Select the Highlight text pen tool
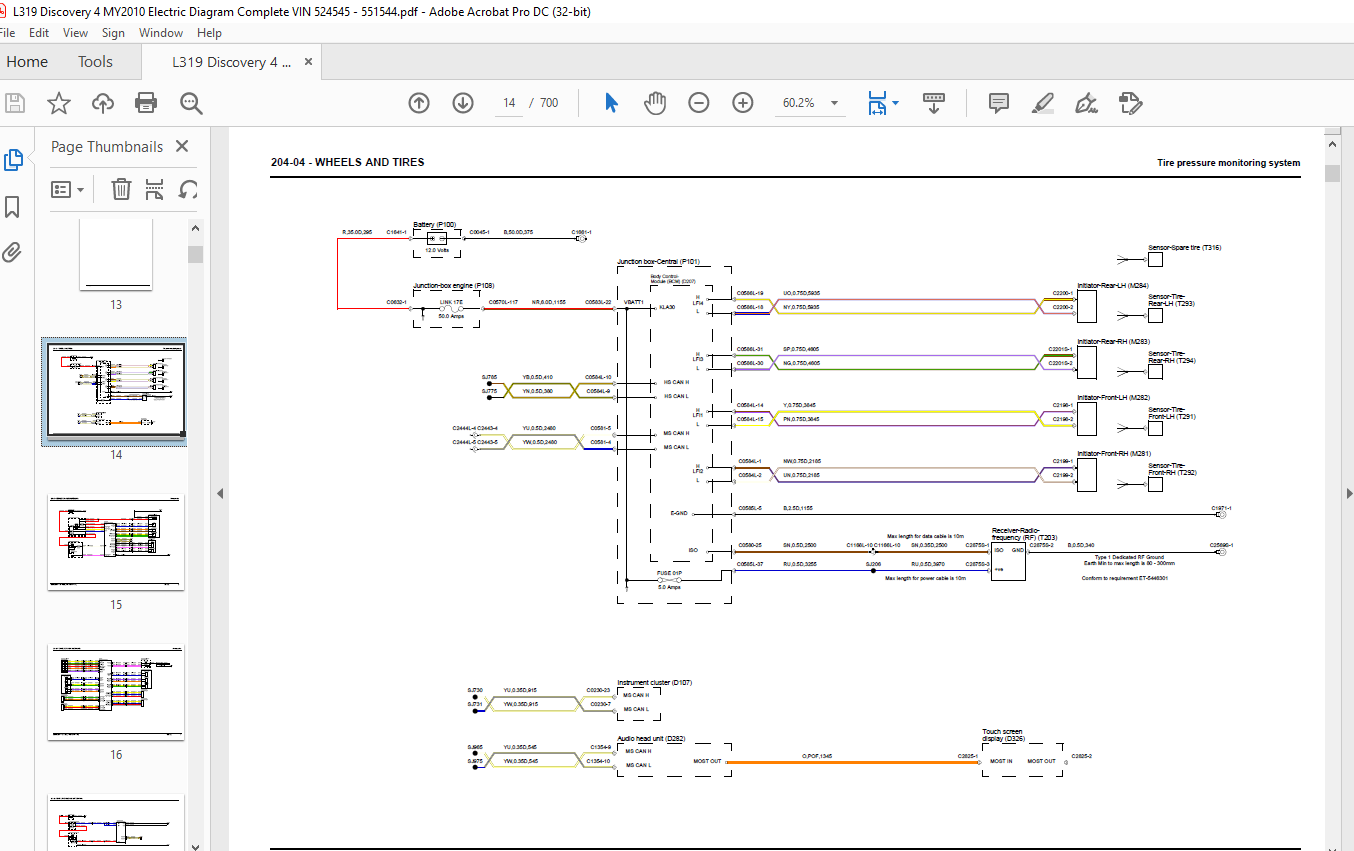The width and height of the screenshot is (1354, 851). pos(1043,103)
